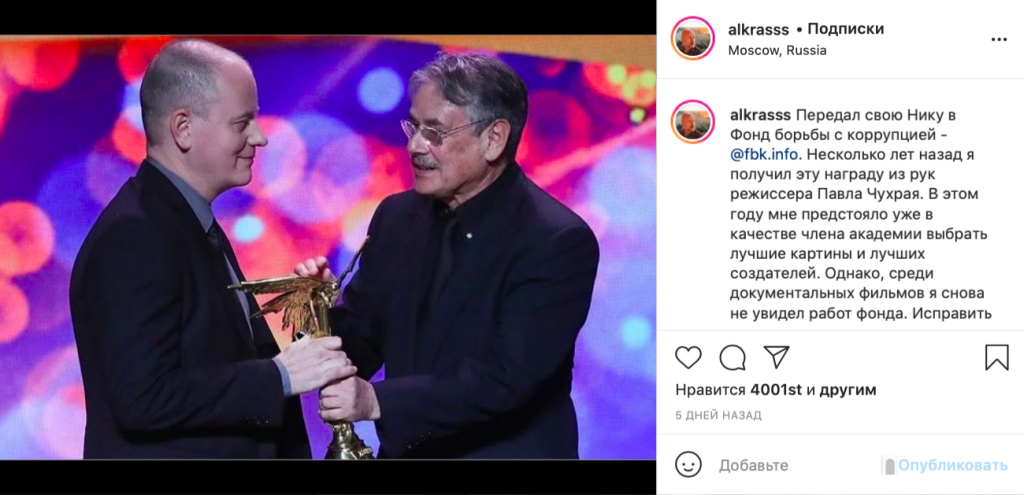Open the 5 ДНЕЙ НАЗАД timestamp
Viewport: 1024px width, 495px height.
click(718, 415)
